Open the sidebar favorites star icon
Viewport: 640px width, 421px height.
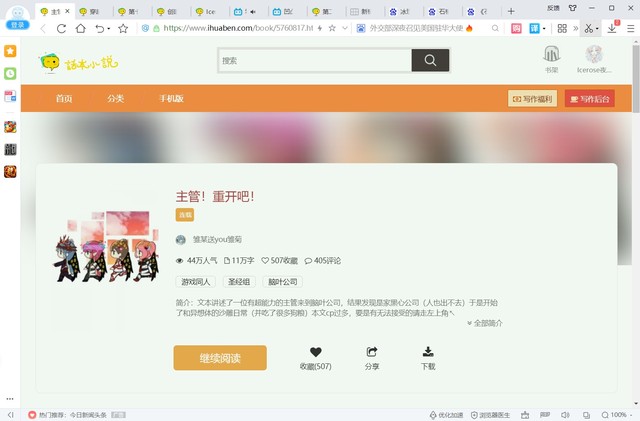[10, 50]
